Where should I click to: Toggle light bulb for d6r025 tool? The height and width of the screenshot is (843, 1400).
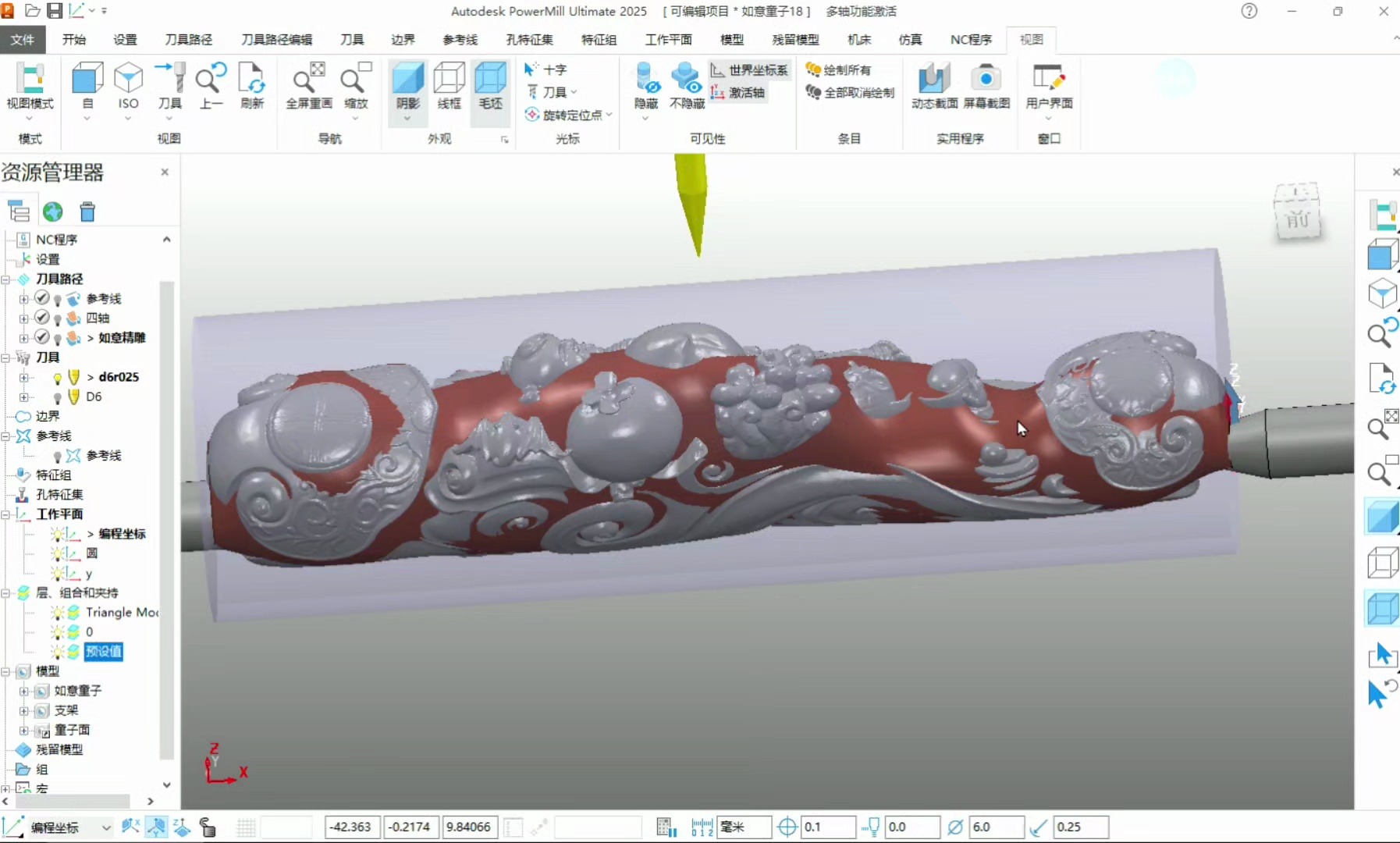[57, 378]
